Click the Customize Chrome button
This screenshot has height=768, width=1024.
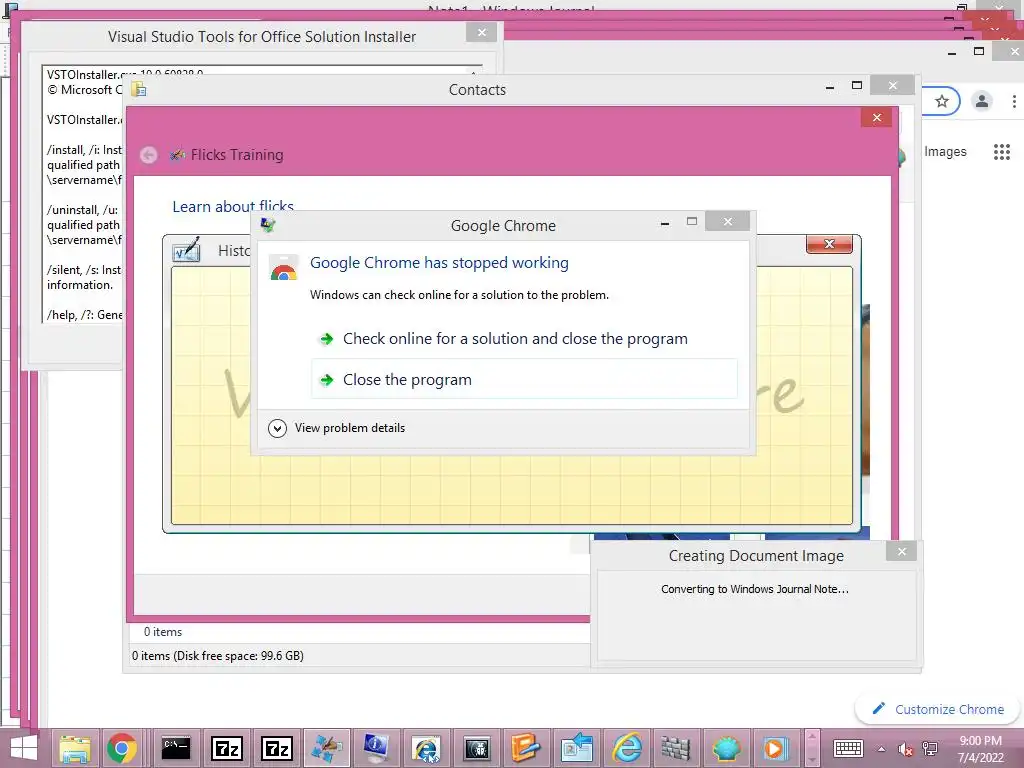(x=938, y=709)
